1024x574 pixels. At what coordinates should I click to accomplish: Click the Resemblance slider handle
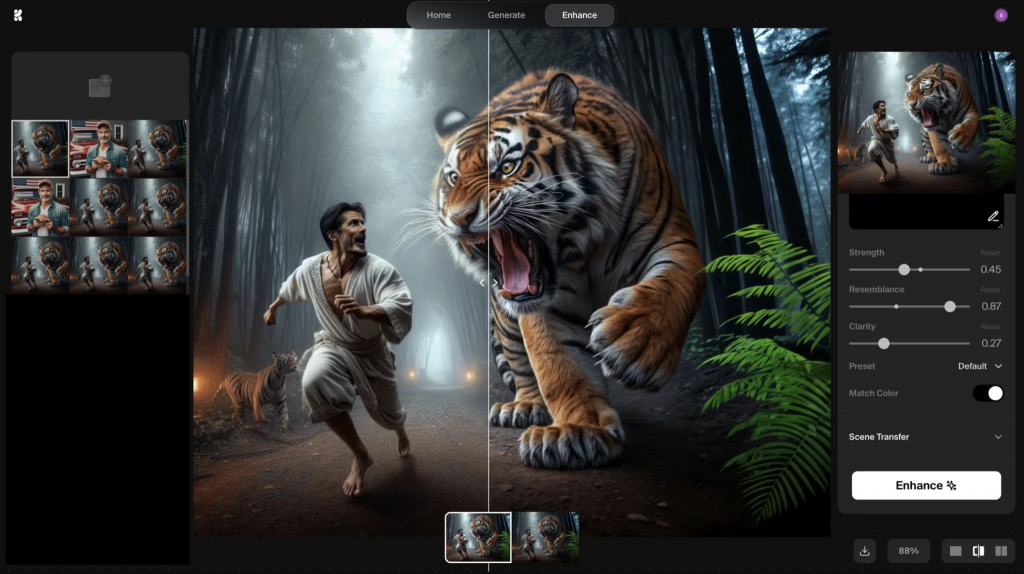point(950,306)
